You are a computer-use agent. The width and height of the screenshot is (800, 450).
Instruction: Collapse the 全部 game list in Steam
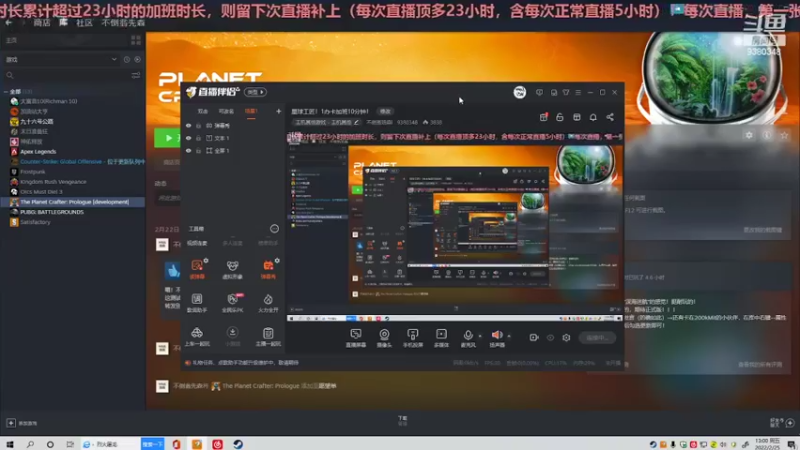tap(6, 92)
